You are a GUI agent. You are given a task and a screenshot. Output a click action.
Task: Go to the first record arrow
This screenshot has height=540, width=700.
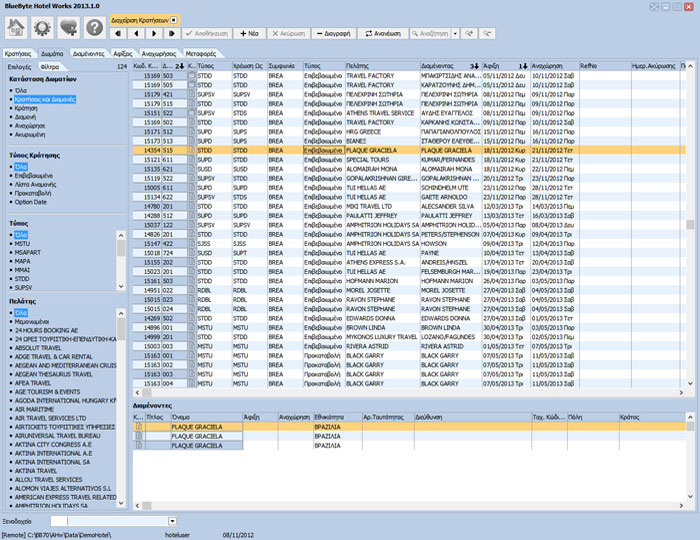pos(118,33)
